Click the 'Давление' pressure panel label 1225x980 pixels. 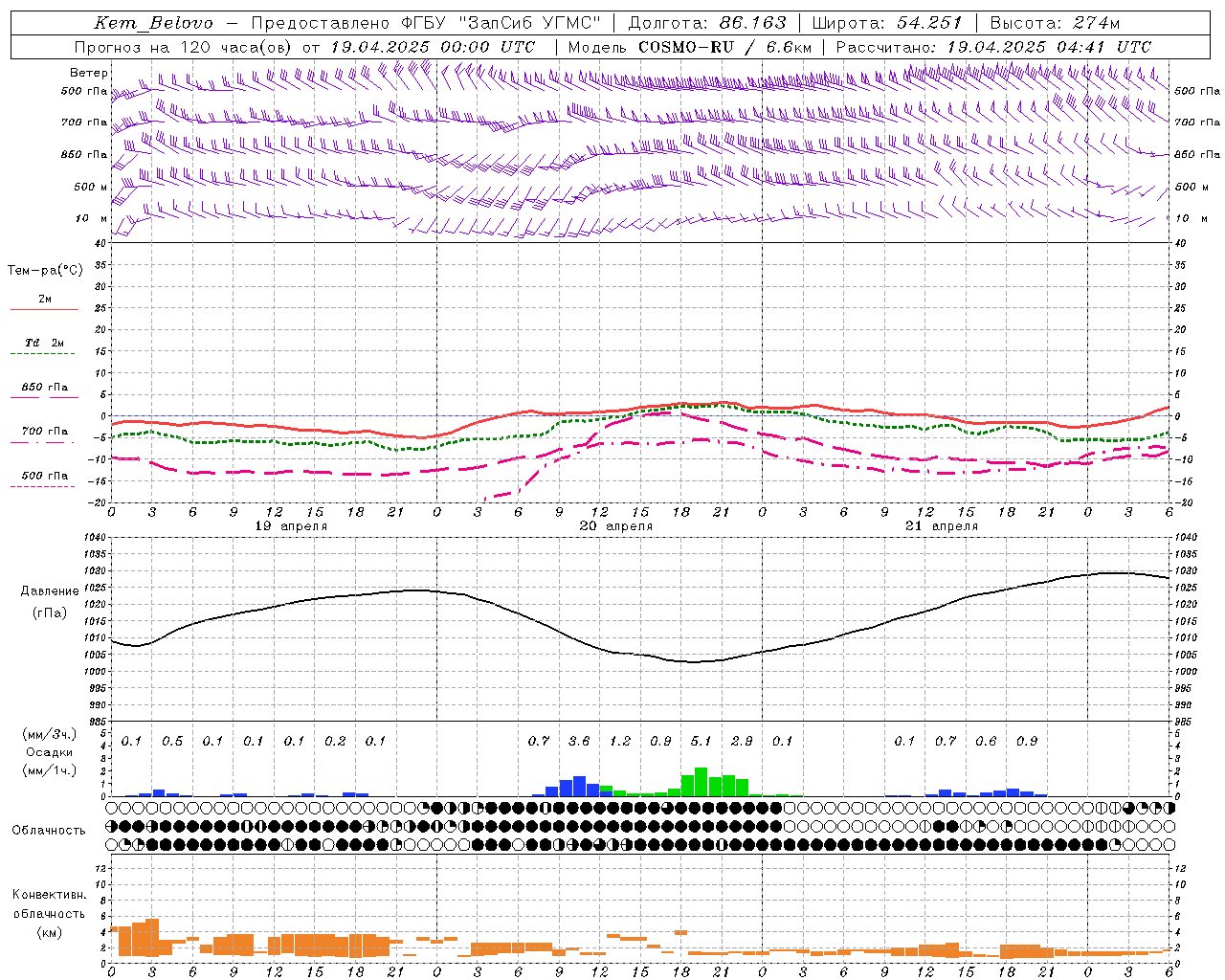(x=50, y=591)
